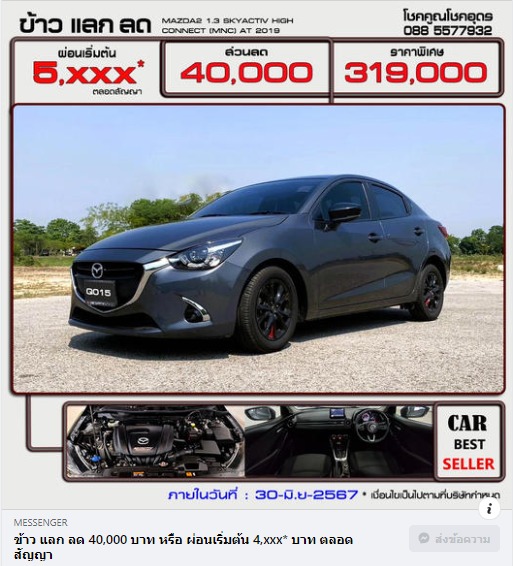
Task: Click the 40,000 discount box
Action: [246, 68]
